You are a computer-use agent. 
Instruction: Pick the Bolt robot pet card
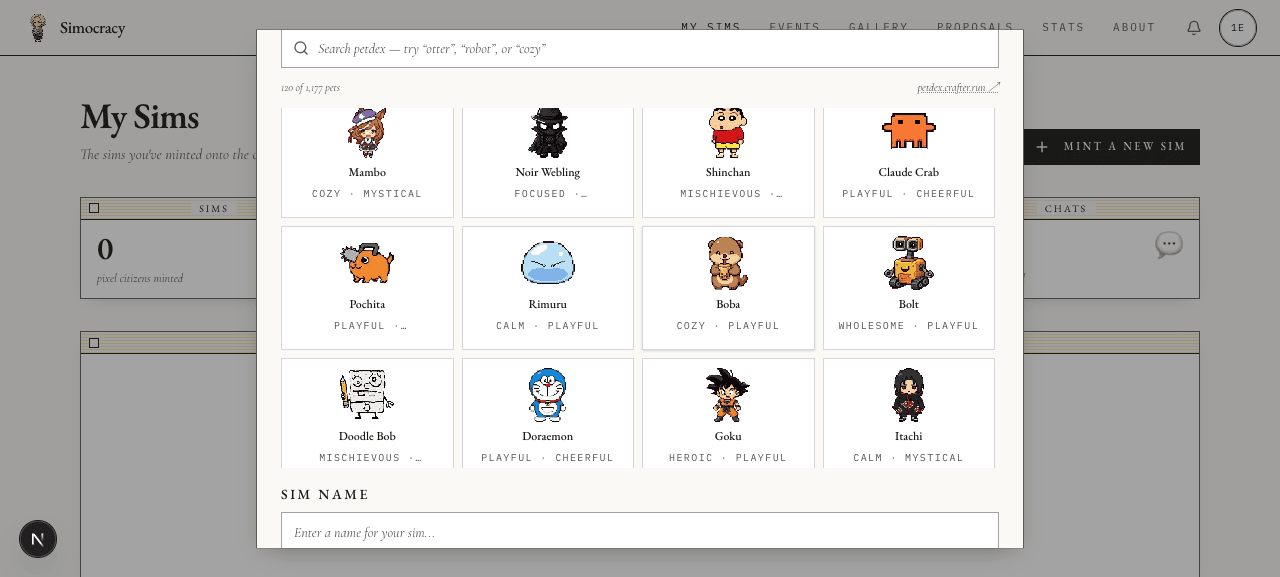pyautogui.click(x=909, y=288)
